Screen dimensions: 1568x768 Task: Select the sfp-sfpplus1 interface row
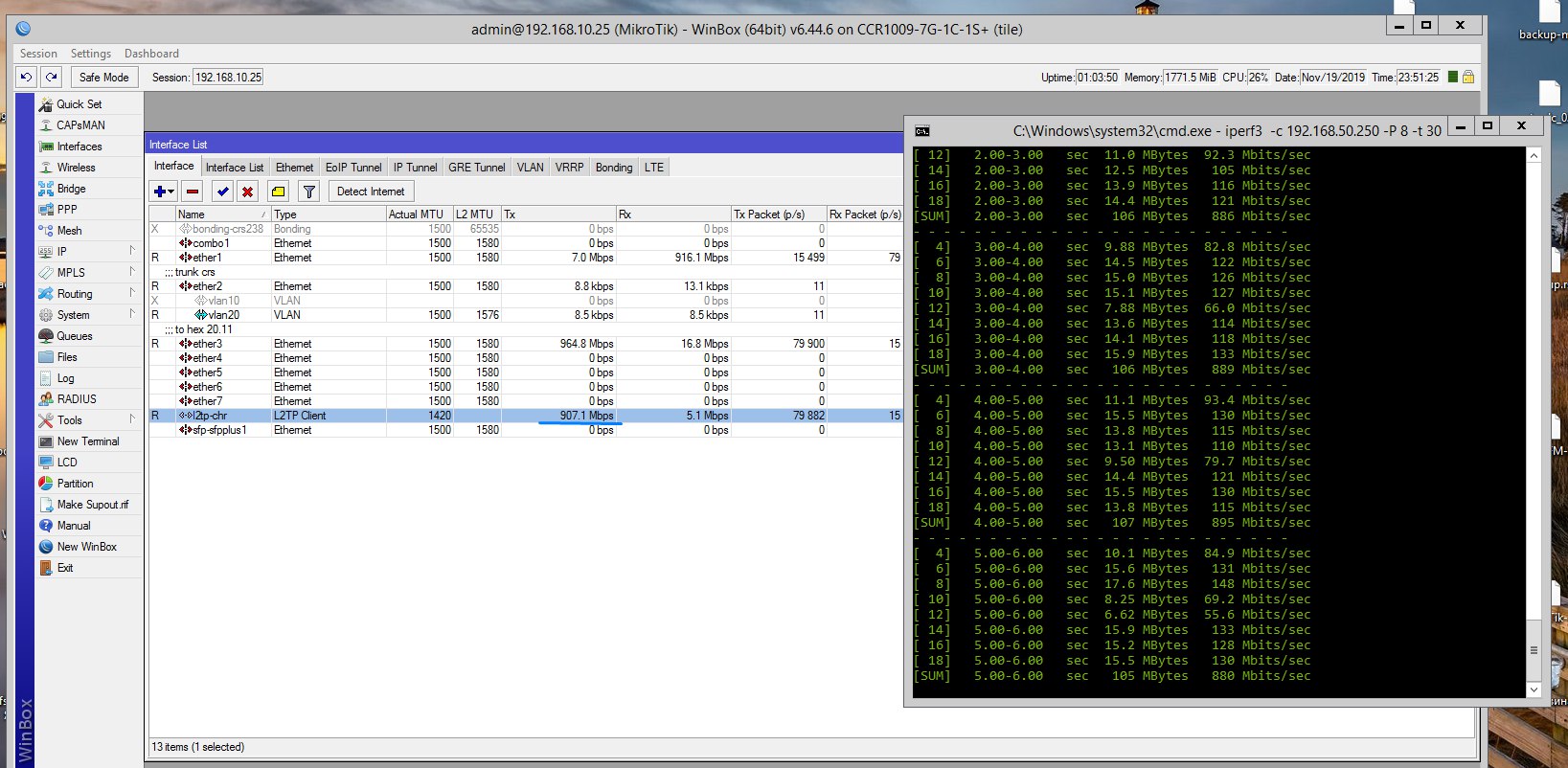coord(525,430)
